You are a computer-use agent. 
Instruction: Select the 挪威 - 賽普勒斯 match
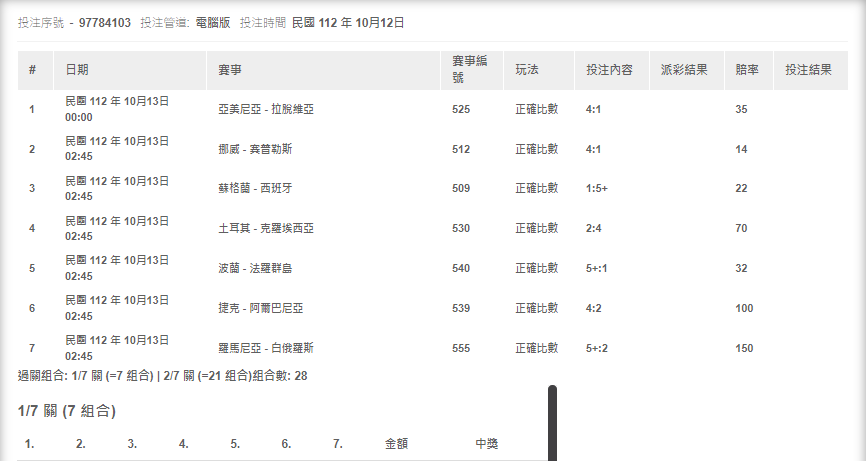point(255,149)
